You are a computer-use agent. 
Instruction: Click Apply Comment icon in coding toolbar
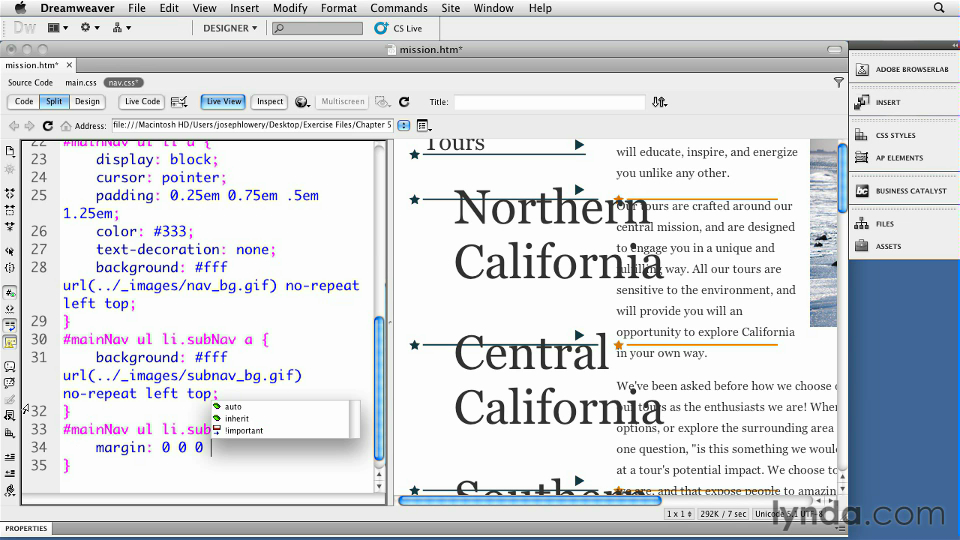[x=10, y=366]
